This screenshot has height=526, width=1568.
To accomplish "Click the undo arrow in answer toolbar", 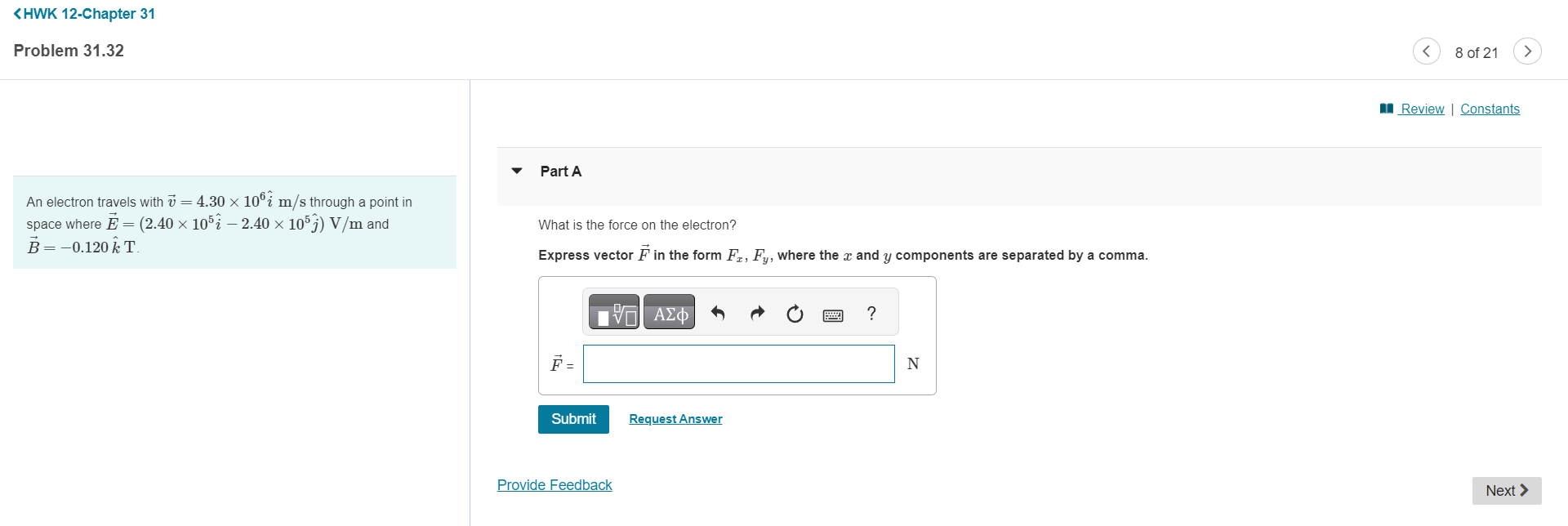I will pos(718,313).
